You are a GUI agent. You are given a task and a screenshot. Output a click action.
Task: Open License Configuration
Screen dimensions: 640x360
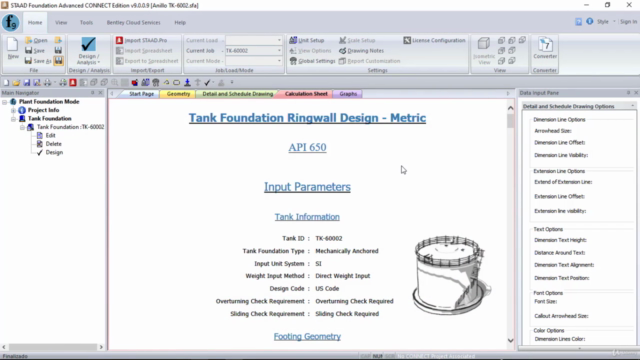click(x=434, y=40)
